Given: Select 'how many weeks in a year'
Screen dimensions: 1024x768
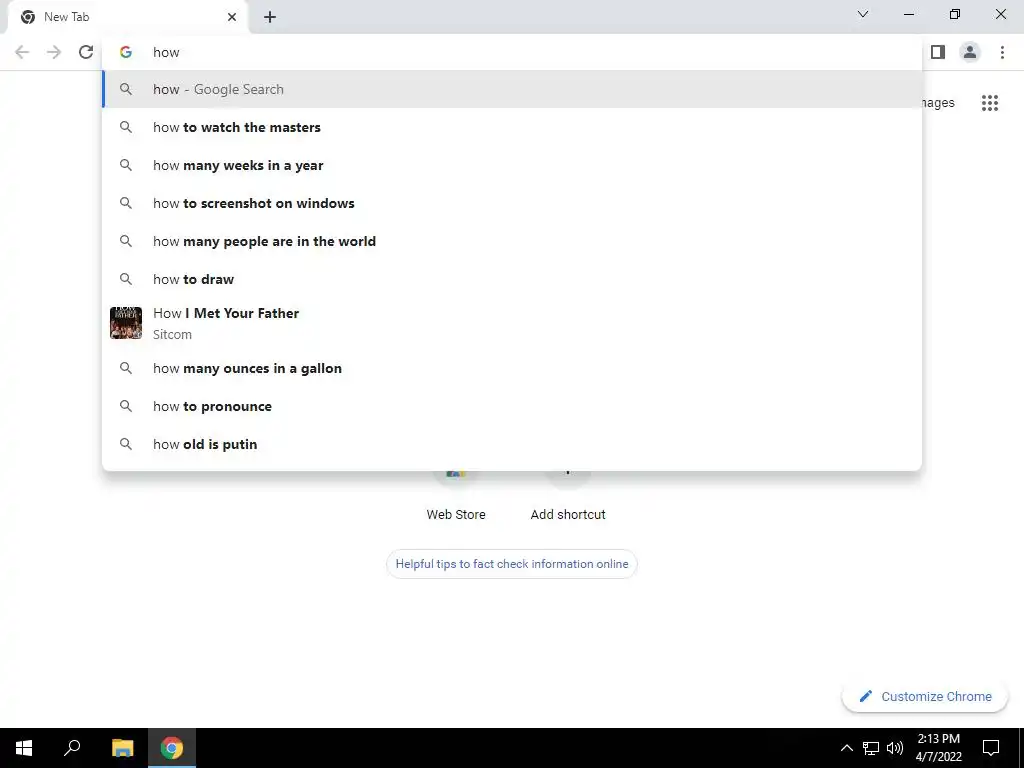Looking at the screenshot, I should pos(512,165).
